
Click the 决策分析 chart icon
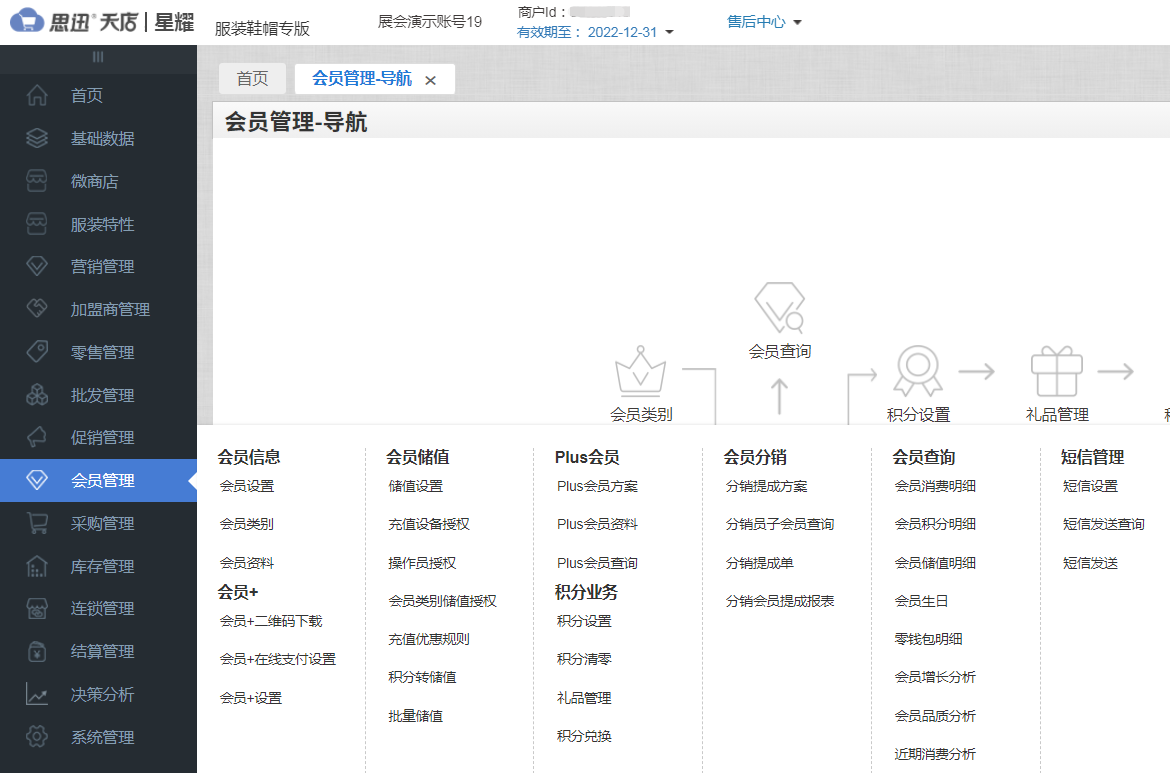pyautogui.click(x=36, y=694)
